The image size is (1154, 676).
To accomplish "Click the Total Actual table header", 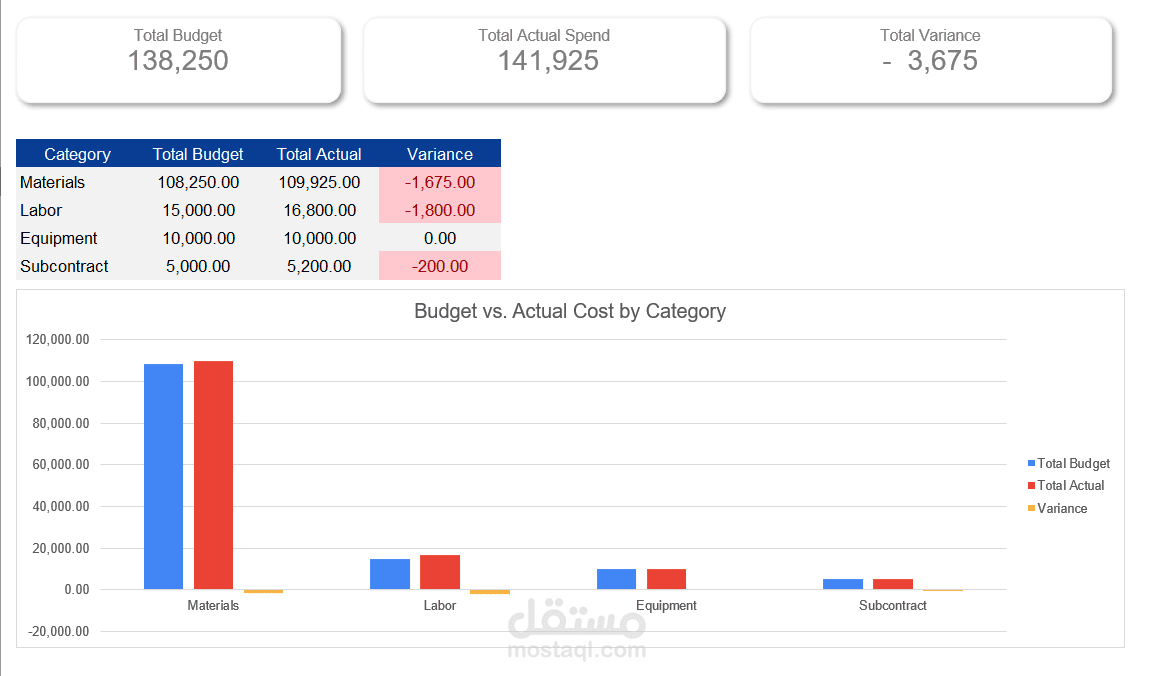I will pyautogui.click(x=319, y=154).
